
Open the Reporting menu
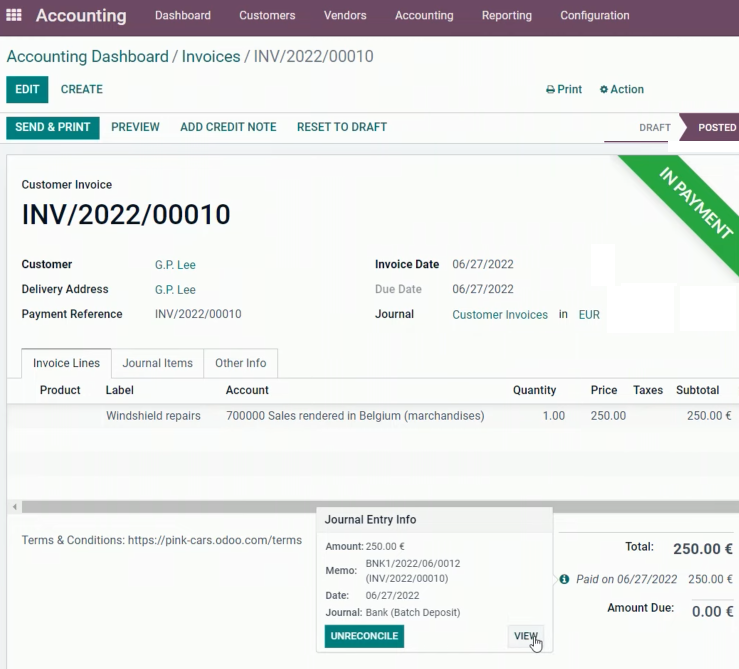507,15
